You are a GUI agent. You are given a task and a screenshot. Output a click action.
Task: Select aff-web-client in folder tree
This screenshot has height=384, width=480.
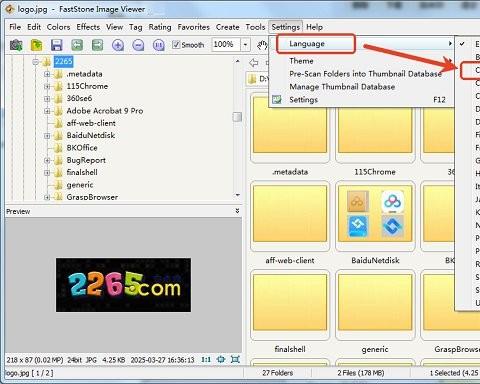(91, 123)
